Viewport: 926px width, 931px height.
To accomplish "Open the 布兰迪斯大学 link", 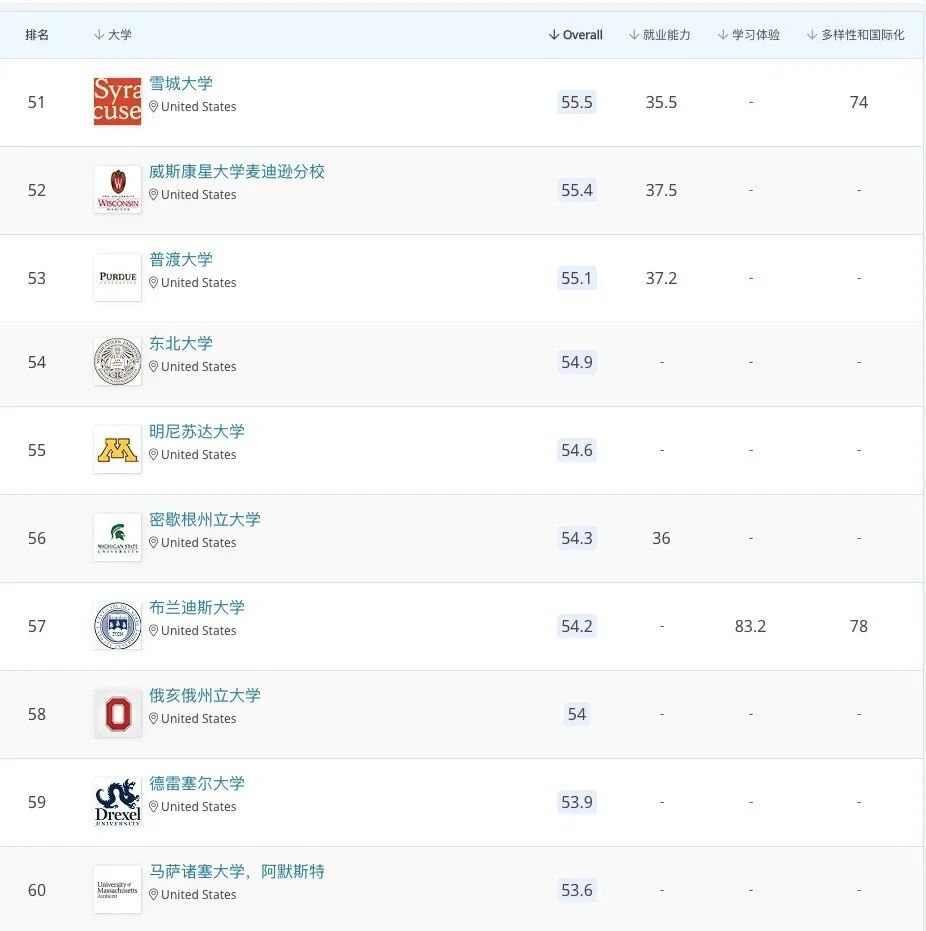I will (196, 607).
